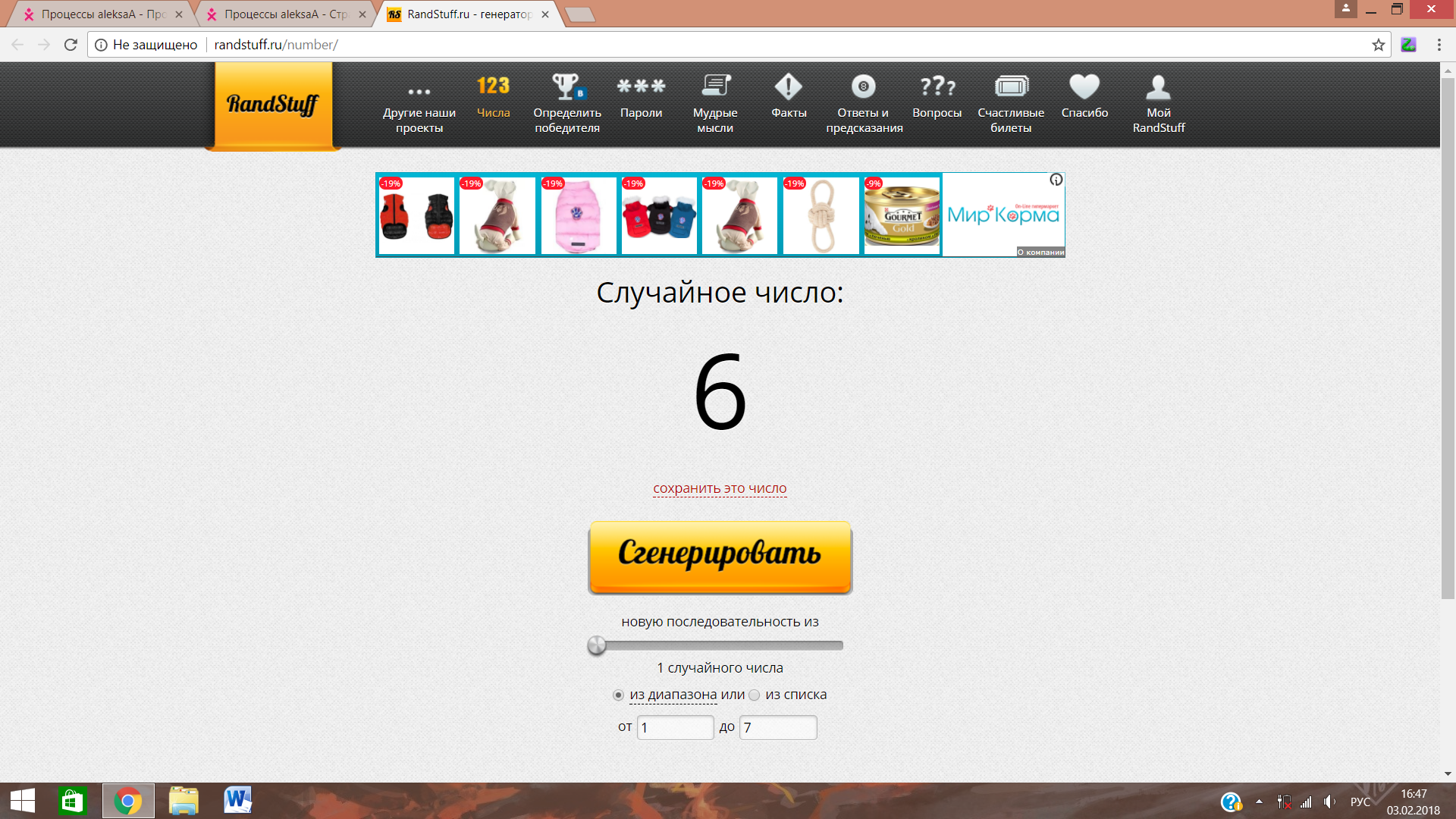1456x819 pixels.
Task: Click сохранить это число link
Action: point(720,488)
